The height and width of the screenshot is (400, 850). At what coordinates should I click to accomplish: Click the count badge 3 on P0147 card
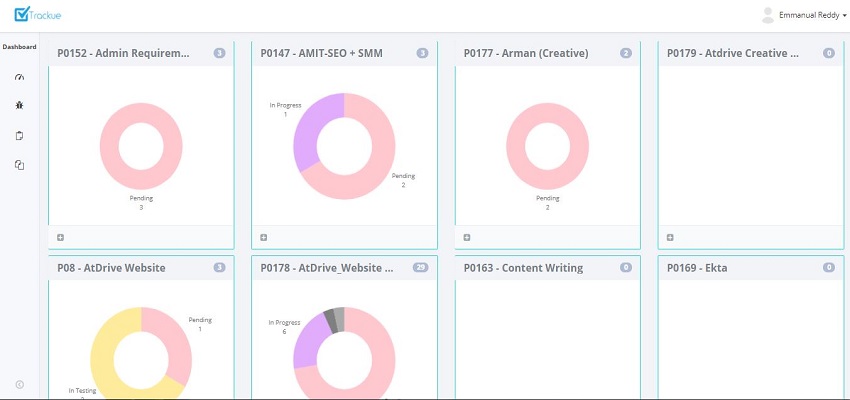pyautogui.click(x=422, y=53)
